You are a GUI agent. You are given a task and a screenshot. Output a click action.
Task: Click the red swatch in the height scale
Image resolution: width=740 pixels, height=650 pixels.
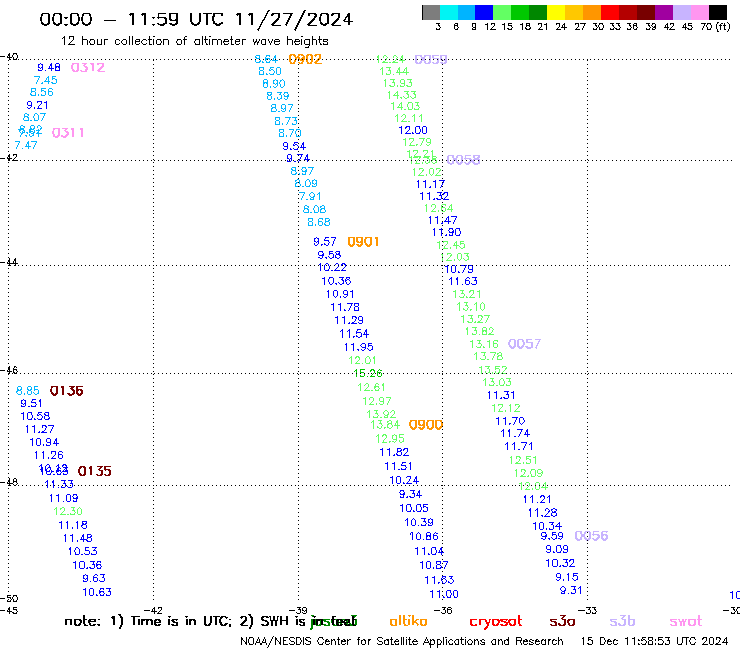click(610, 12)
